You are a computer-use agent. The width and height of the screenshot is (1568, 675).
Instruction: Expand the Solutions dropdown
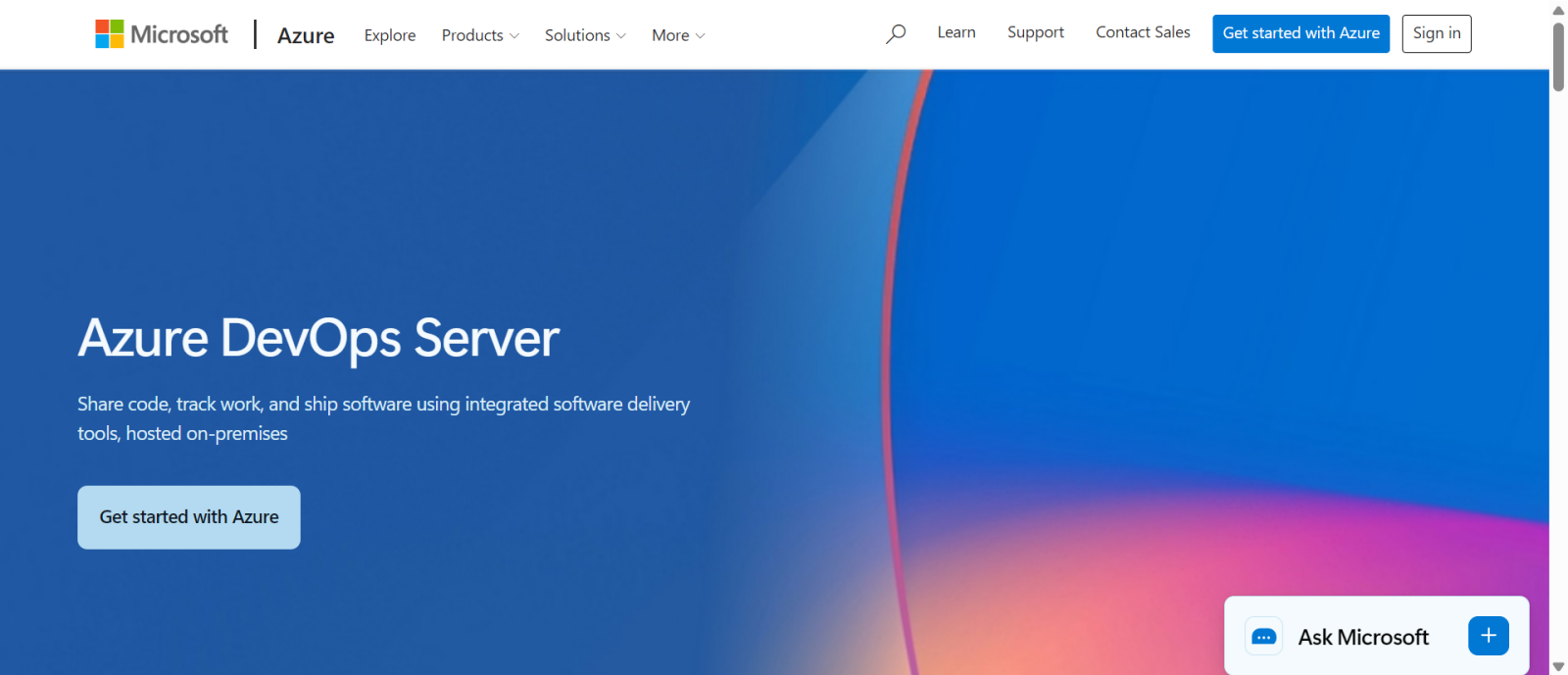tap(585, 35)
